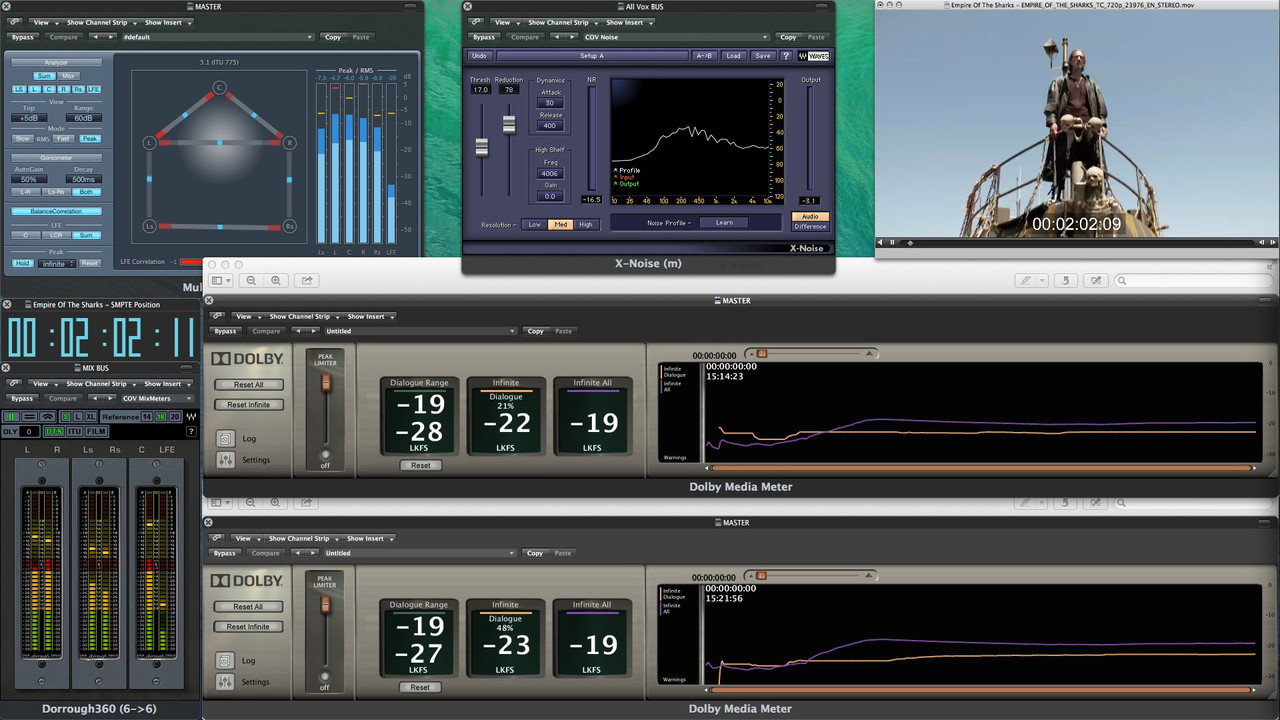Screen dimensions: 1280x720
Task: Toggle the Peak mode button in analyzer
Action: tap(90, 139)
